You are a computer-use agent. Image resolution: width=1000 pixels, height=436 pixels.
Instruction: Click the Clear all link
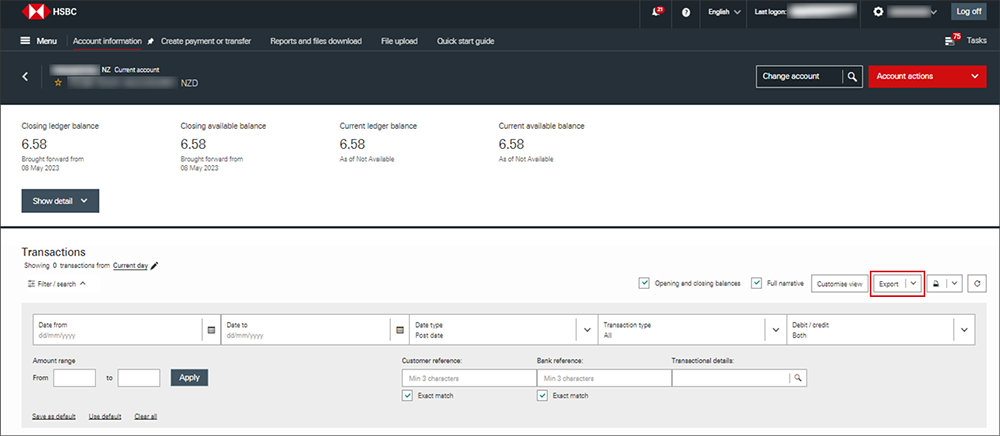point(145,416)
